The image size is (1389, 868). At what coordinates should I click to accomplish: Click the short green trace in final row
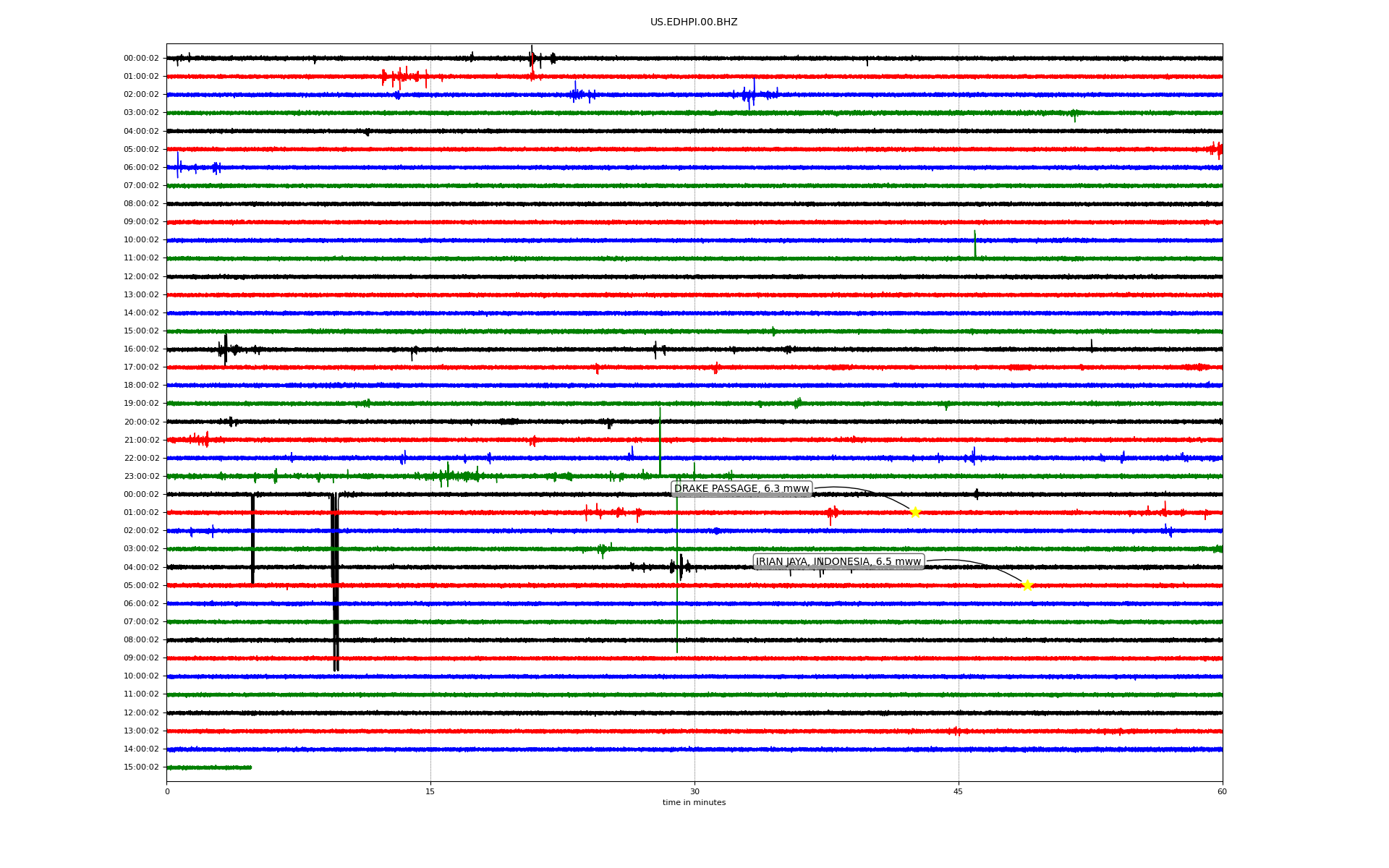pos(209,767)
